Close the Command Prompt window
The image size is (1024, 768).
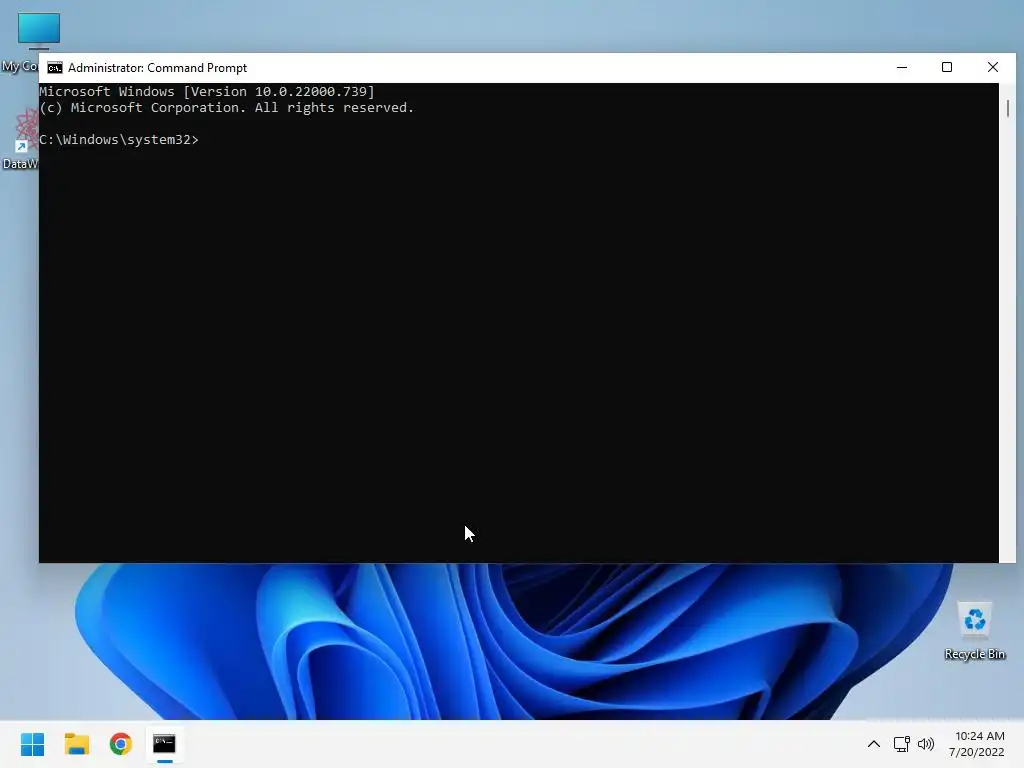pyautogui.click(x=993, y=67)
